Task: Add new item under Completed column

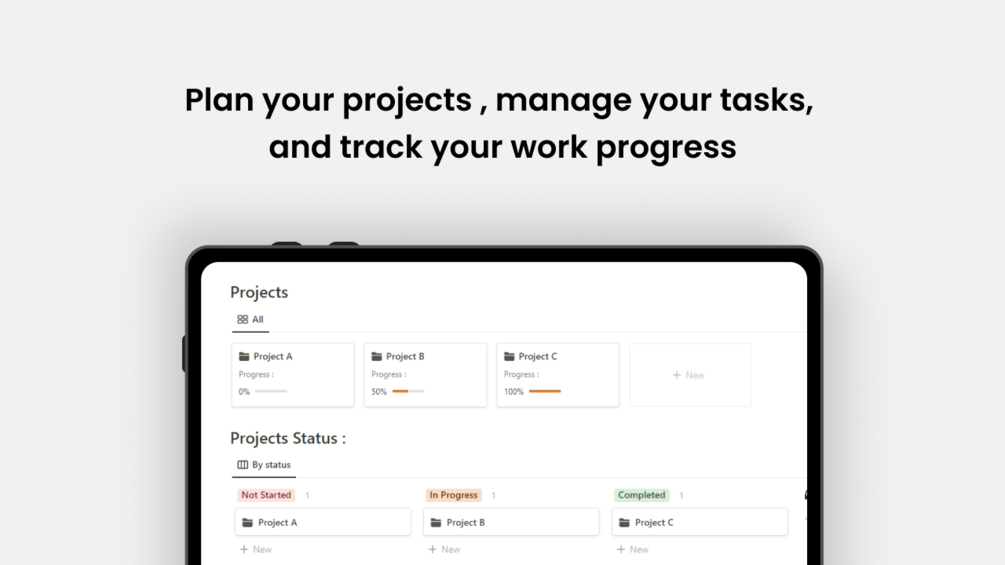Action: pyautogui.click(x=633, y=549)
